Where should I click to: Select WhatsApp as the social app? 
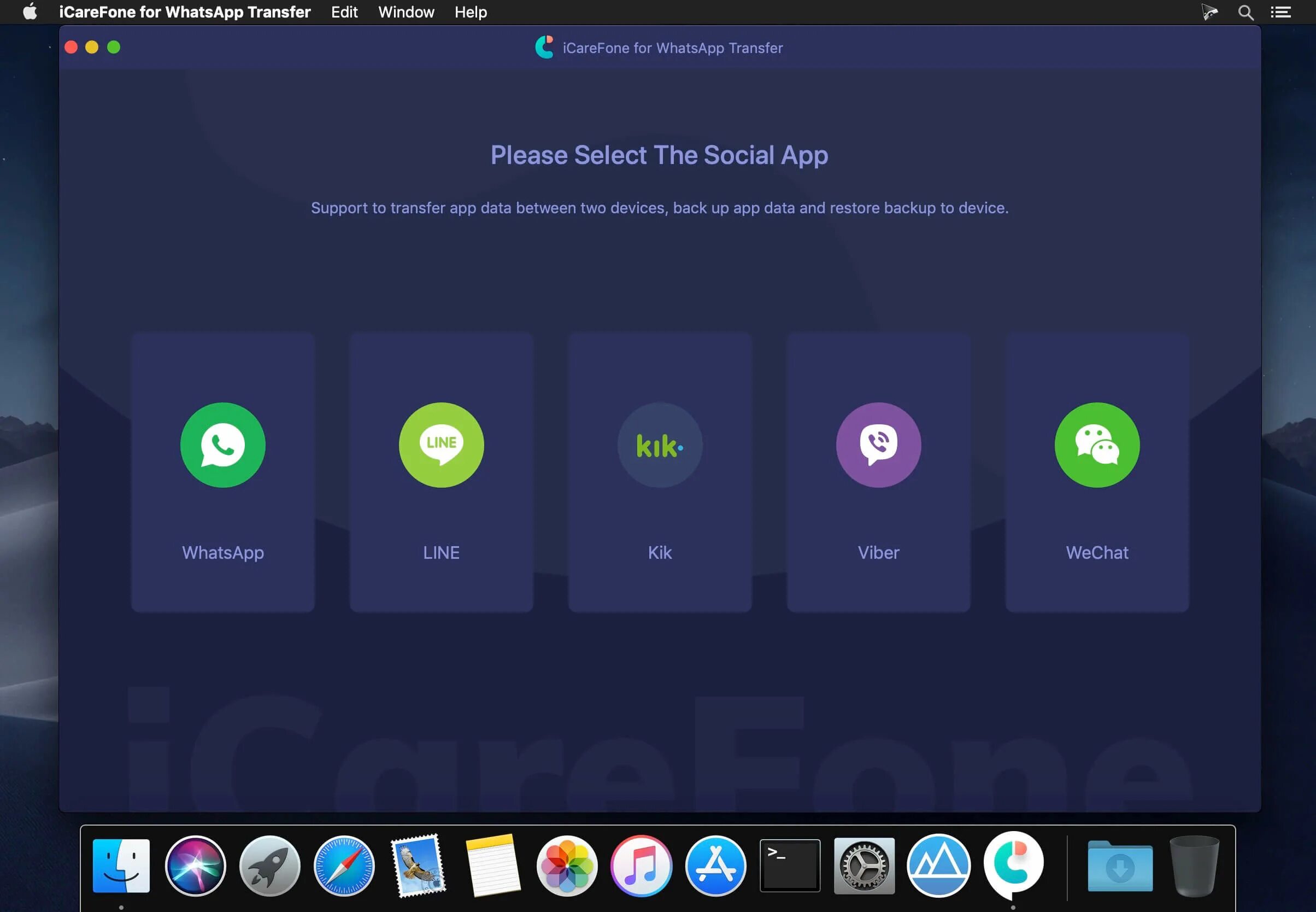[222, 471]
